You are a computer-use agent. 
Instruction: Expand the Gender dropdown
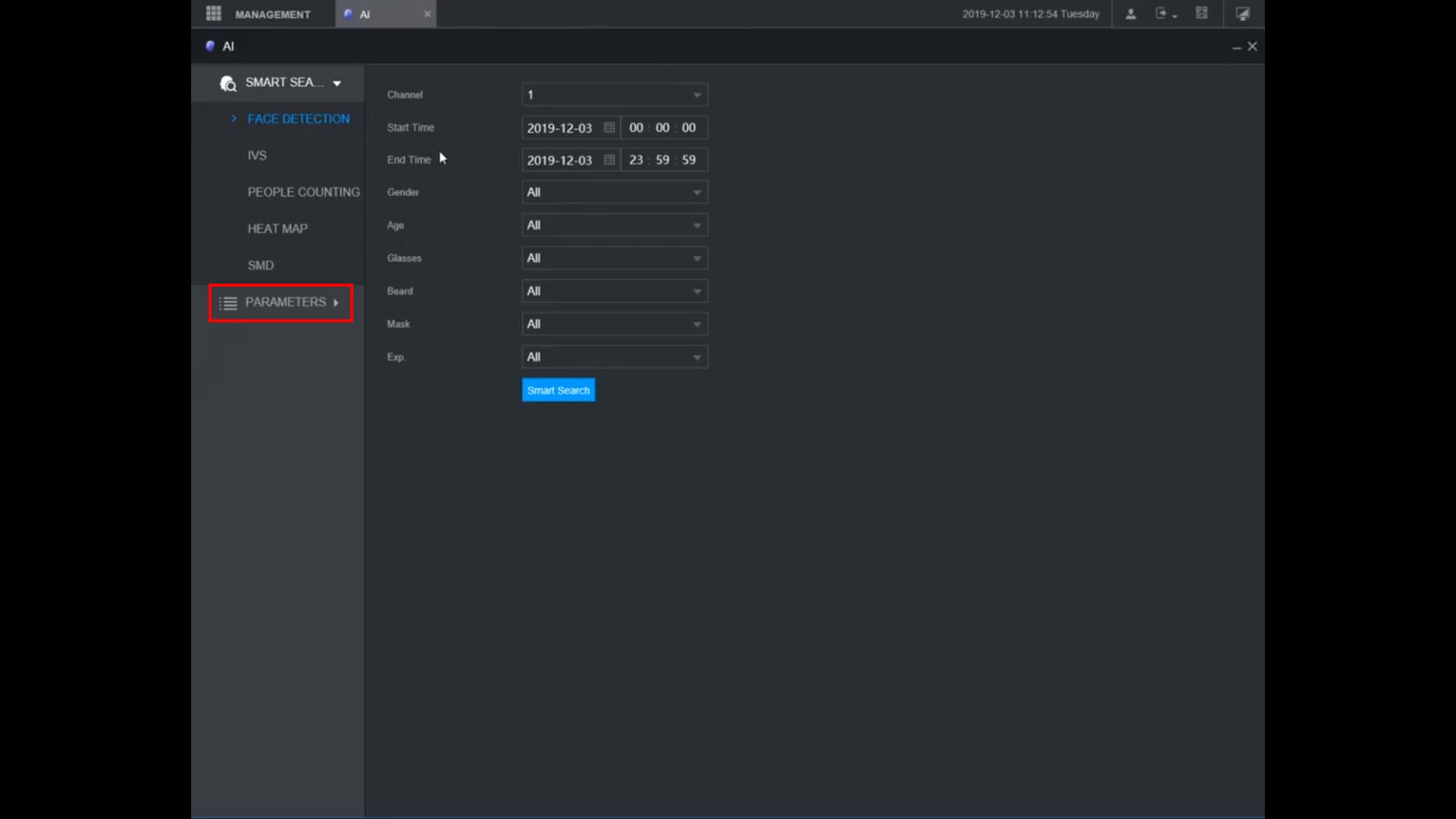click(614, 193)
